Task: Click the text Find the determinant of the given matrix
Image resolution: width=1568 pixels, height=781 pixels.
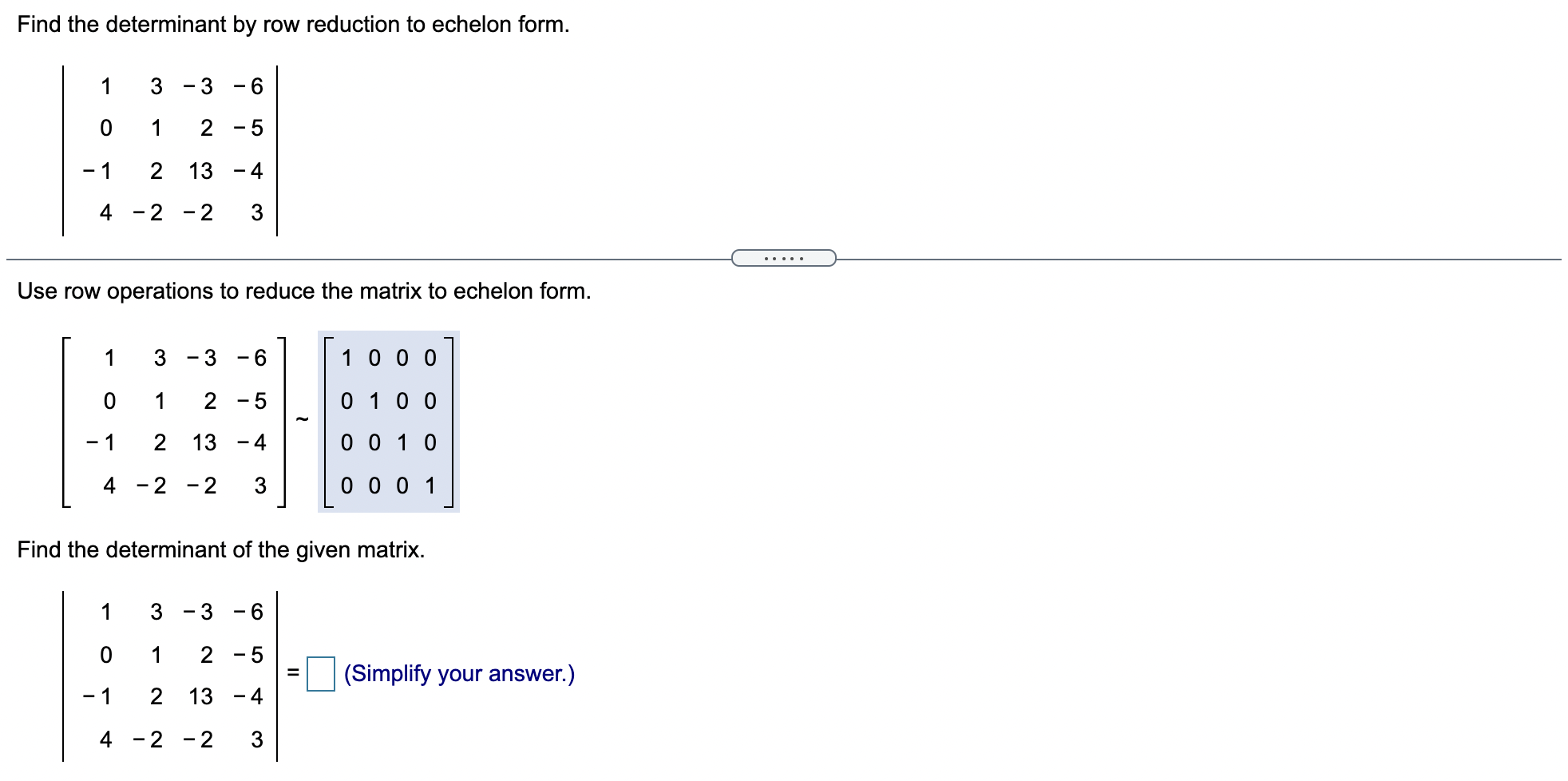Action: 220,549
